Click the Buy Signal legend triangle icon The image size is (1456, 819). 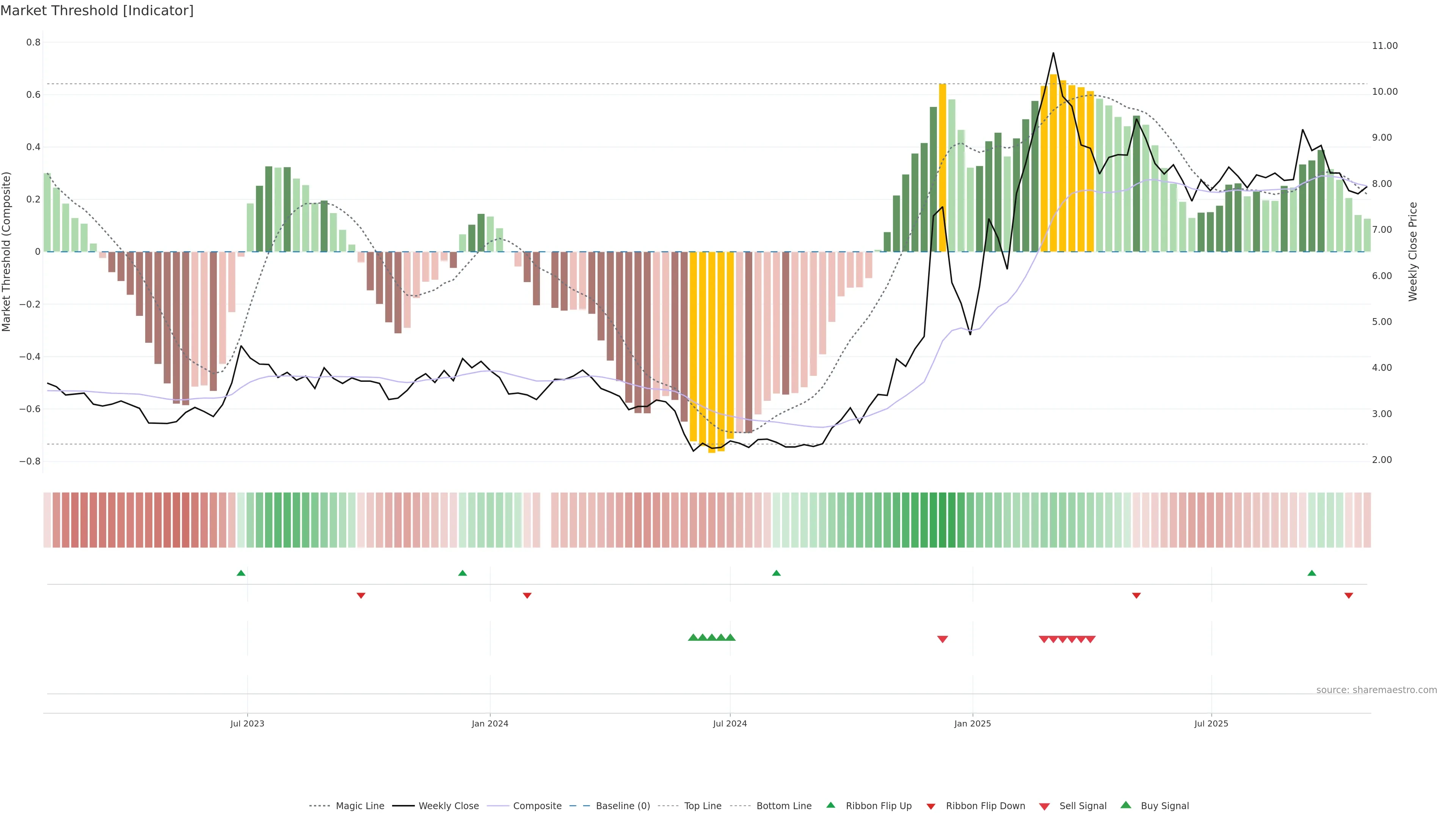tap(1126, 805)
